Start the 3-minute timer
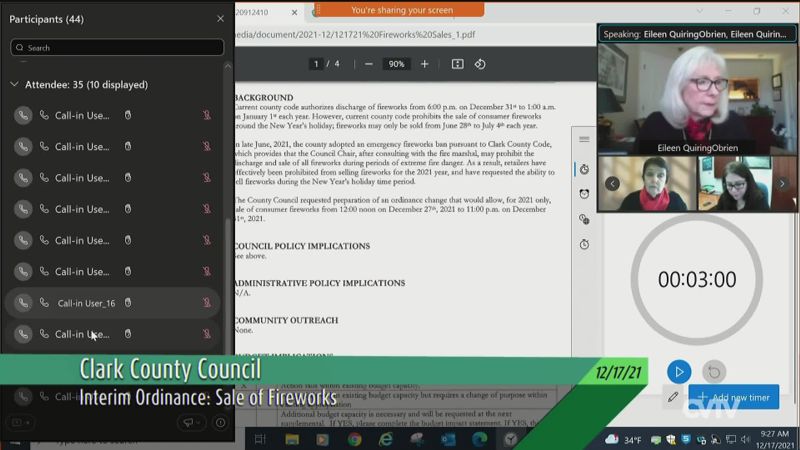This screenshot has height=450, width=800. tap(679, 372)
